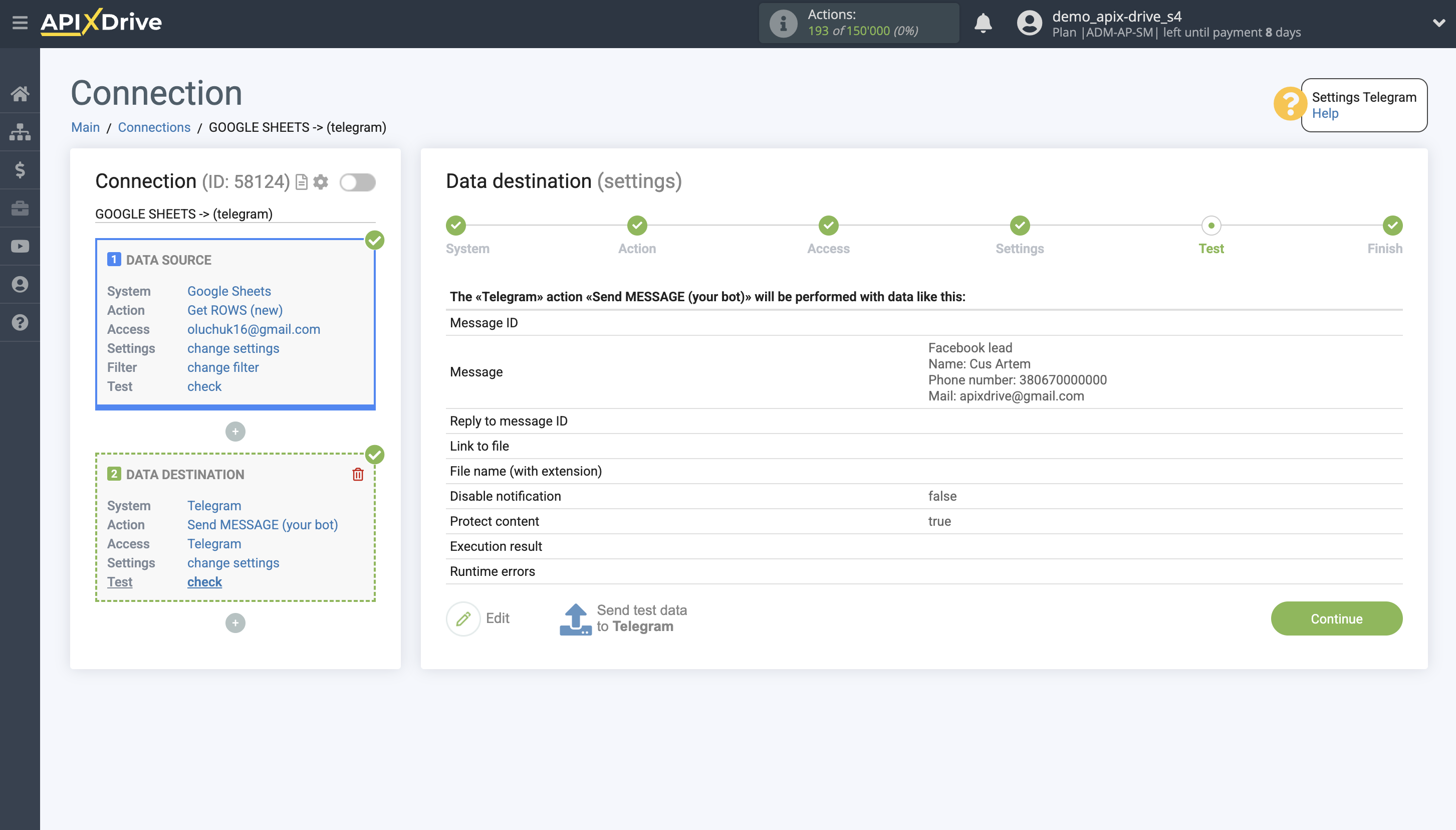
Task: View the connection log via the document icon
Action: (303, 182)
